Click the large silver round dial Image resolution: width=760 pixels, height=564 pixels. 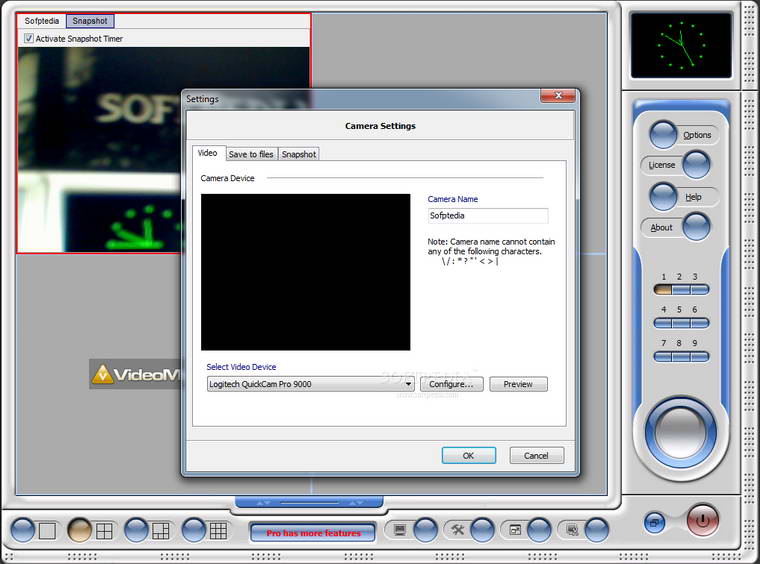(681, 433)
